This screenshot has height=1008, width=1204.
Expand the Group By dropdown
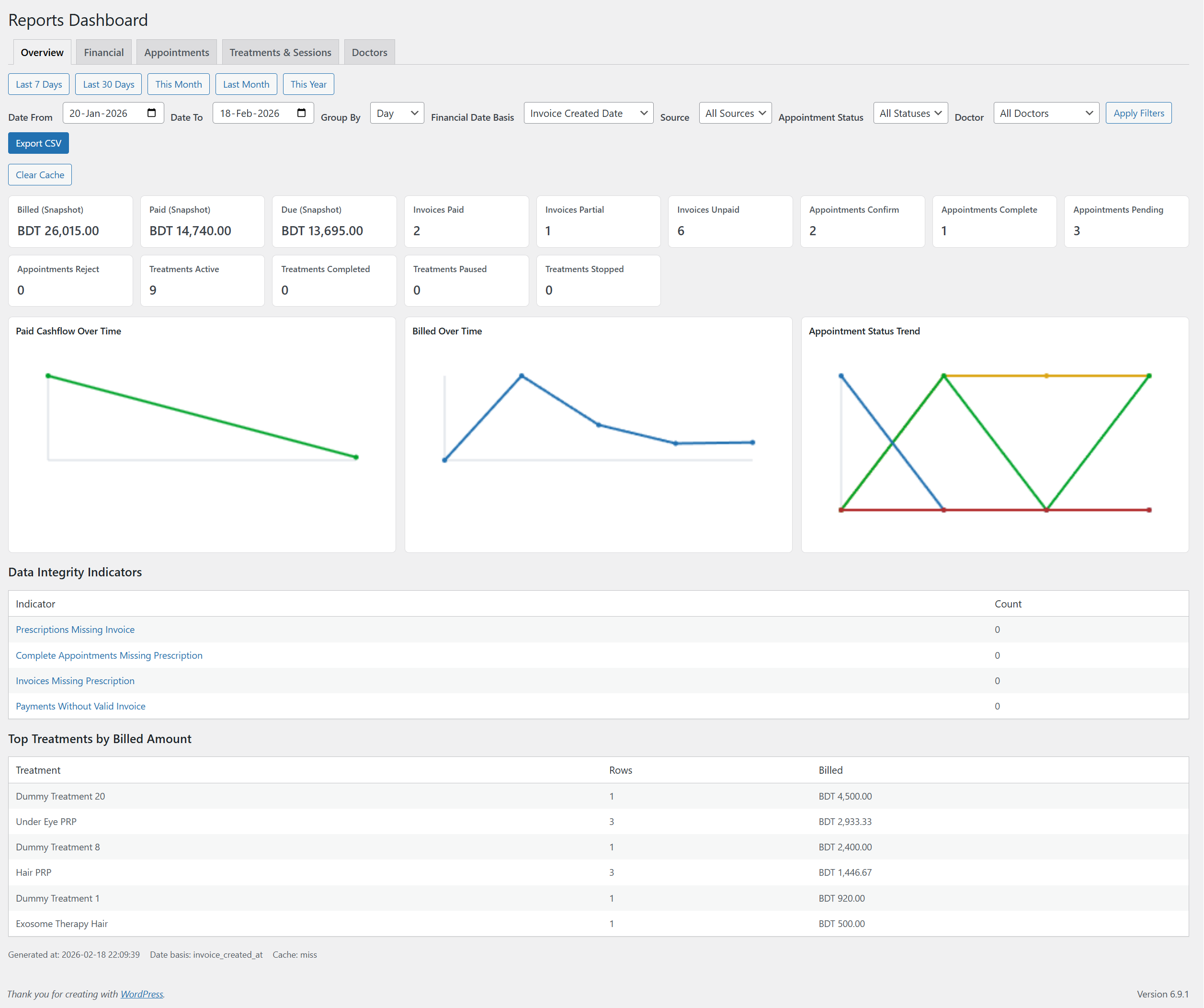tap(397, 113)
